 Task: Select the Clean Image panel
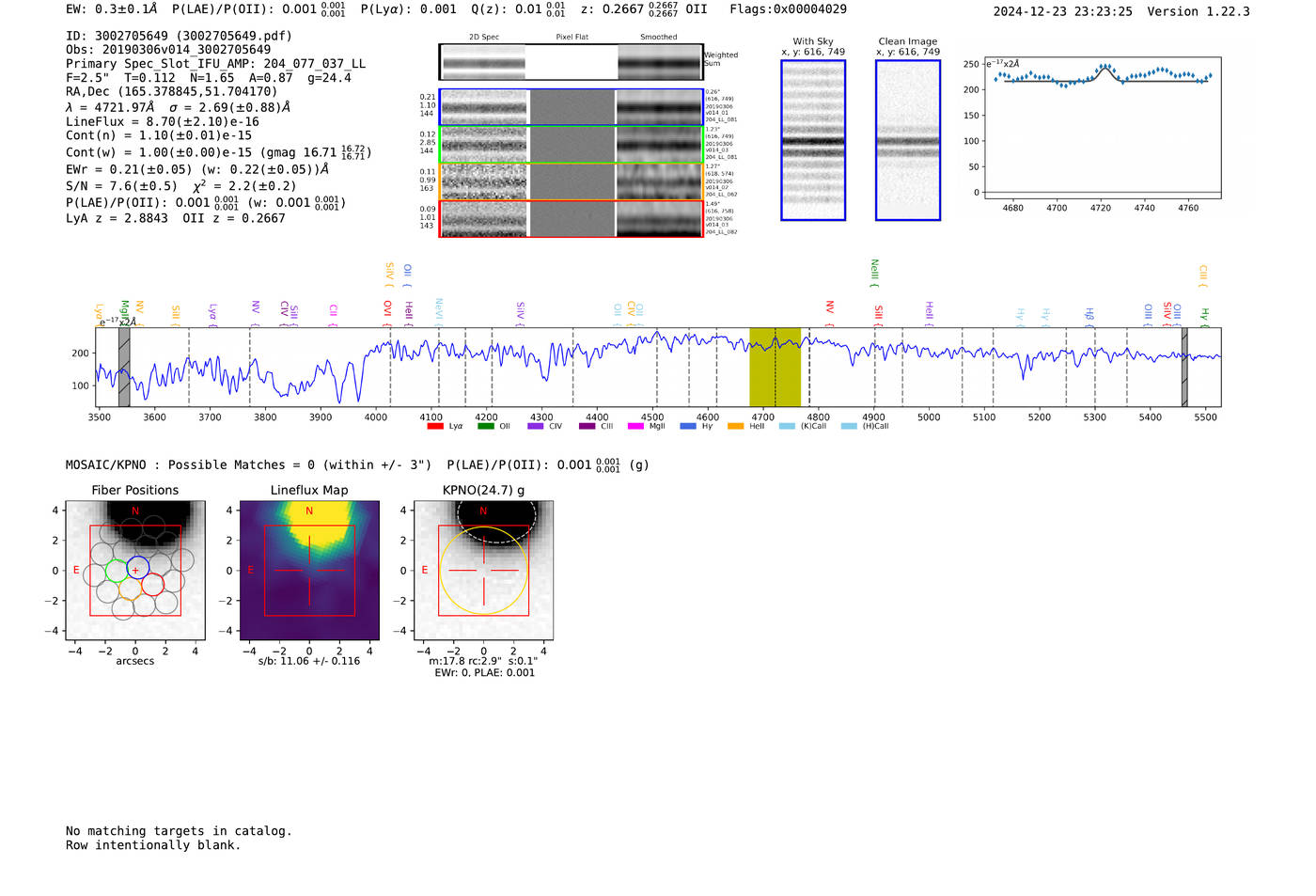tap(908, 140)
